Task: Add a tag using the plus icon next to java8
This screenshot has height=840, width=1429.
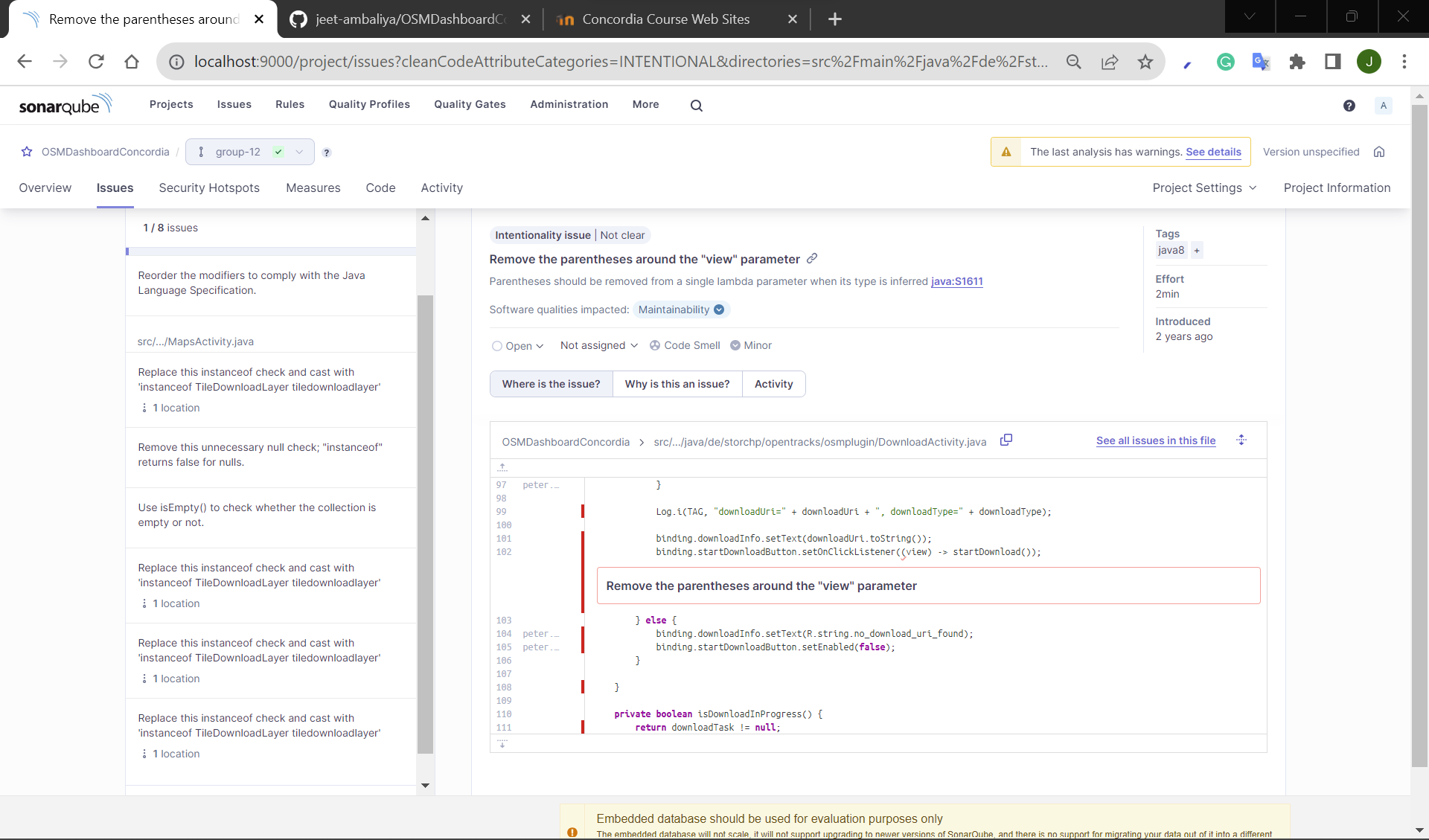Action: [x=1197, y=250]
